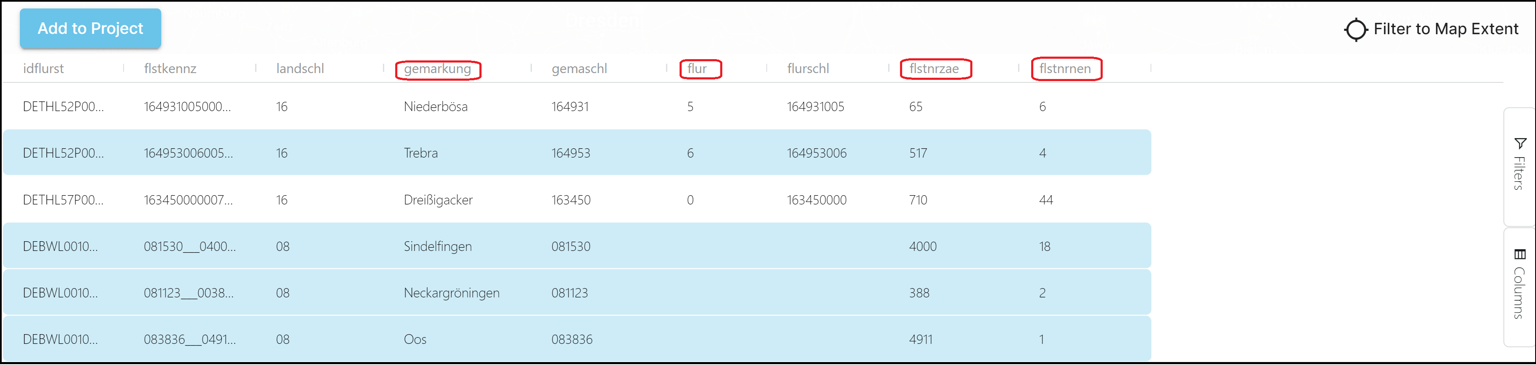Click flurschl value 164953006
This screenshot has width=1536, height=365.
pyautogui.click(x=817, y=153)
